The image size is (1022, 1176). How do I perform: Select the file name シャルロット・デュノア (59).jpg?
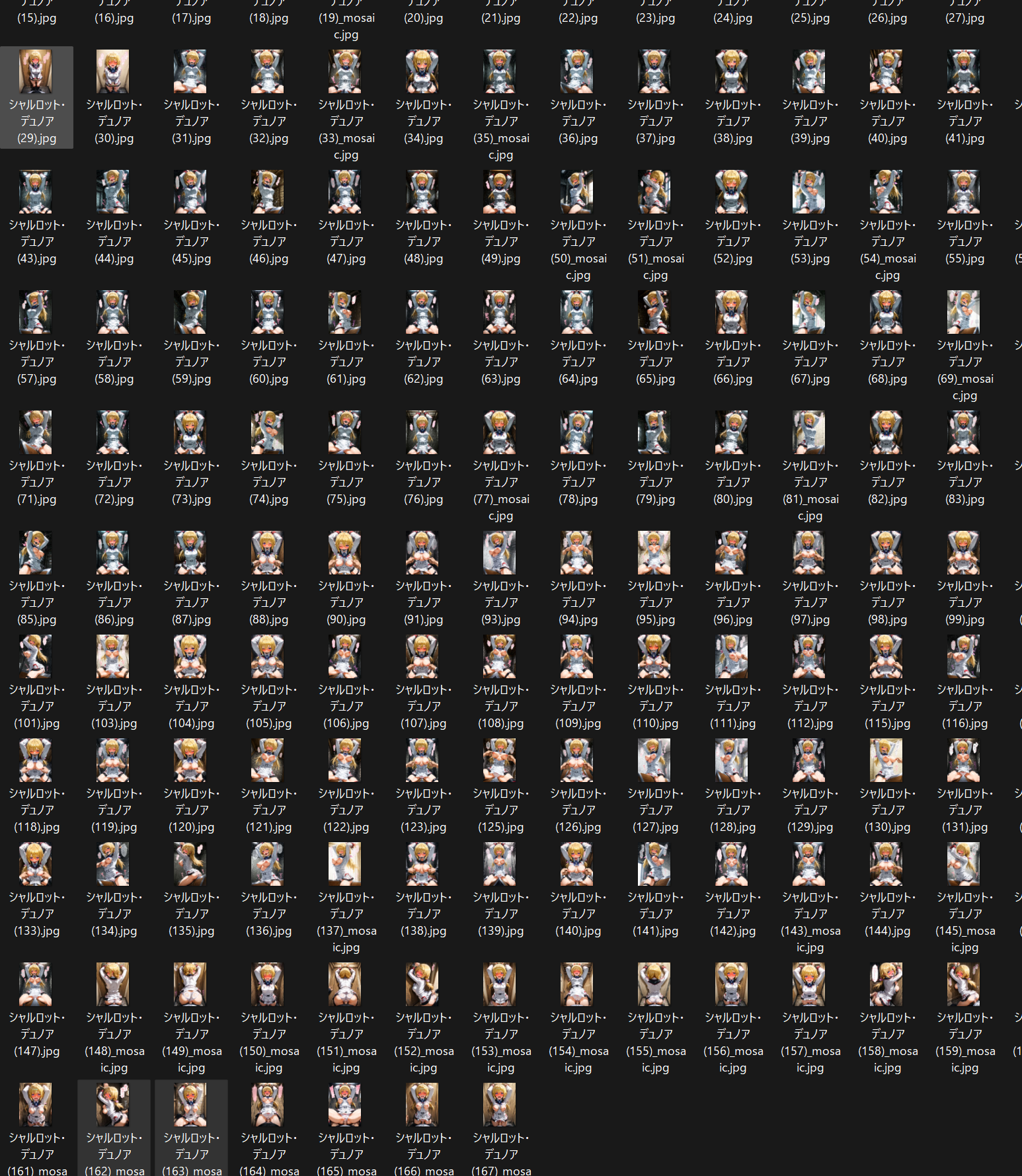coord(192,362)
